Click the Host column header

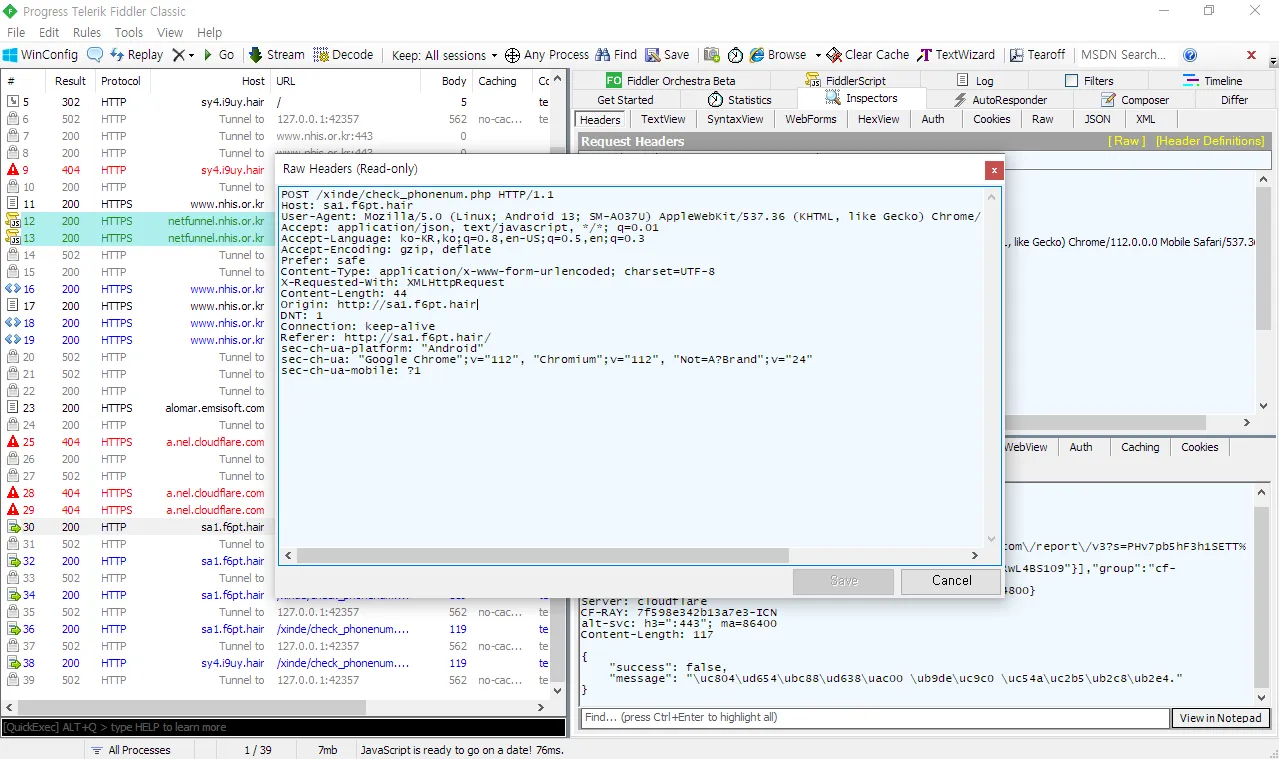[211, 81]
